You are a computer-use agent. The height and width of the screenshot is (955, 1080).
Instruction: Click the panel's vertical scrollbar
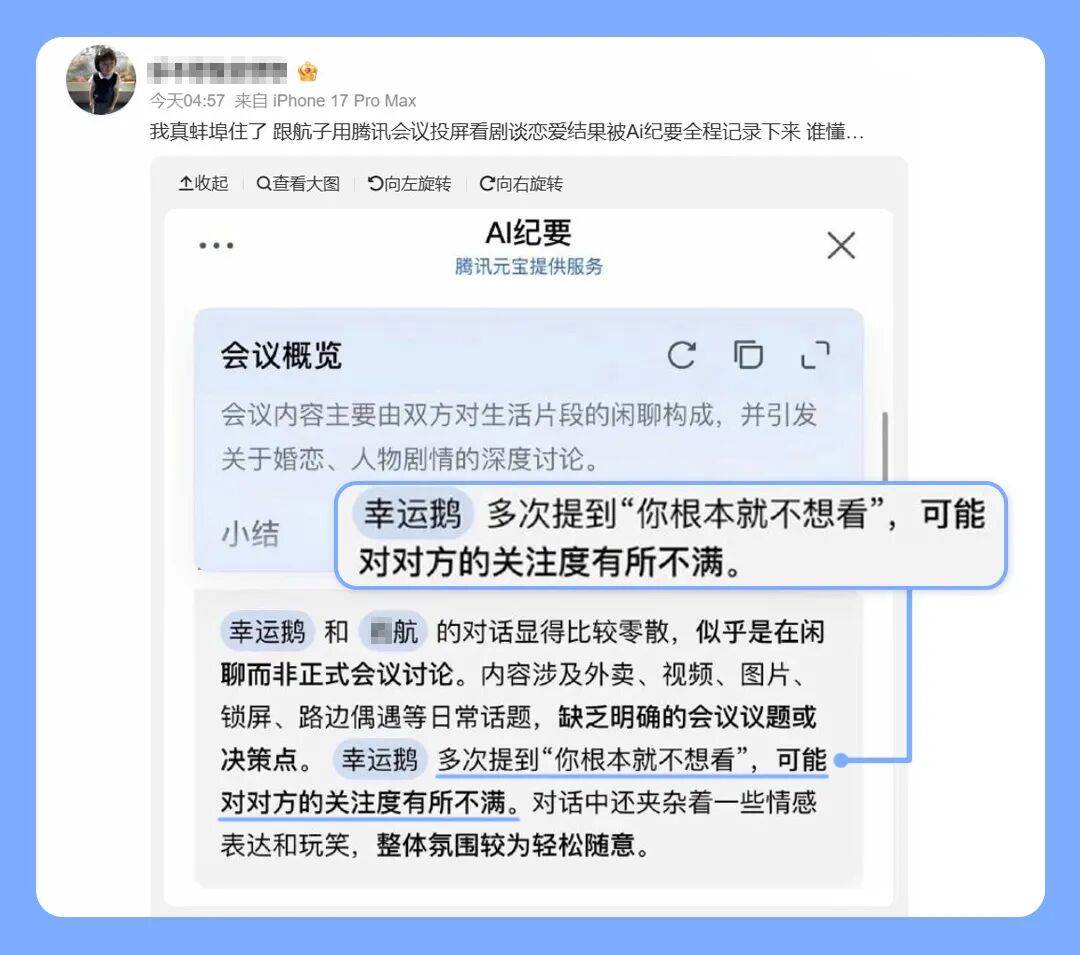coord(885,446)
